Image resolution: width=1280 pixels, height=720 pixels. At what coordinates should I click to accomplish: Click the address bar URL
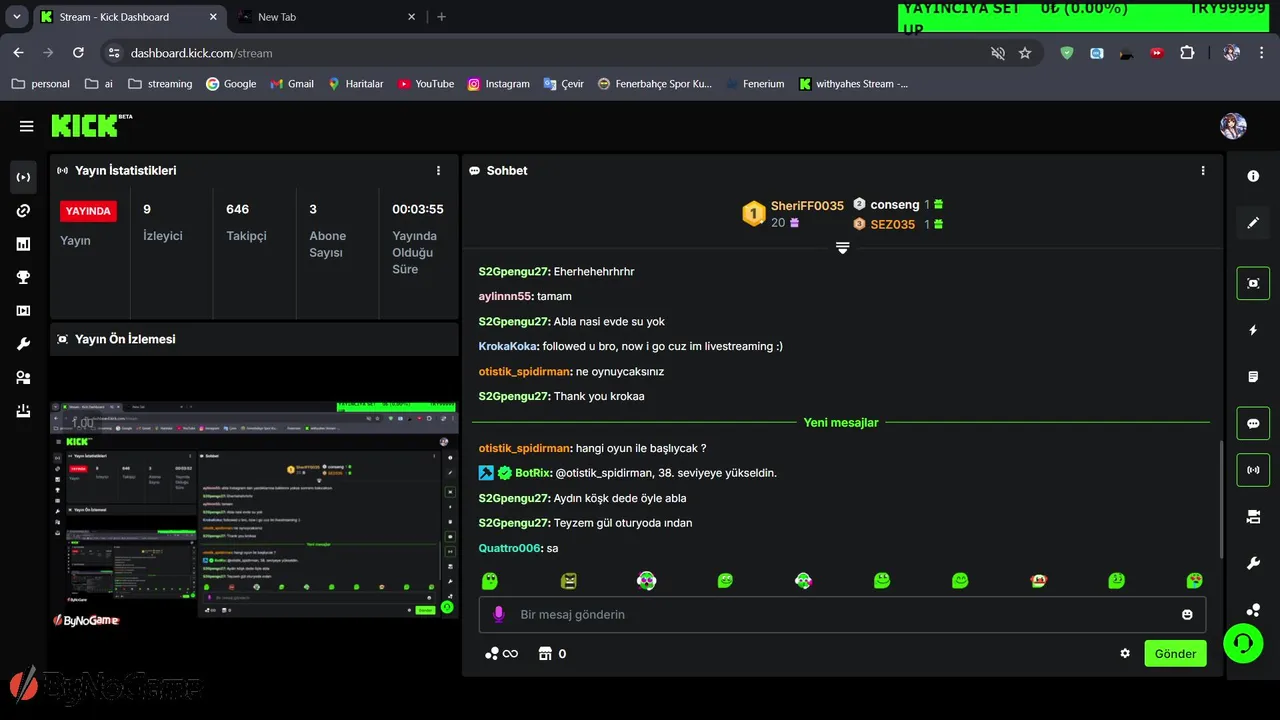pos(201,53)
